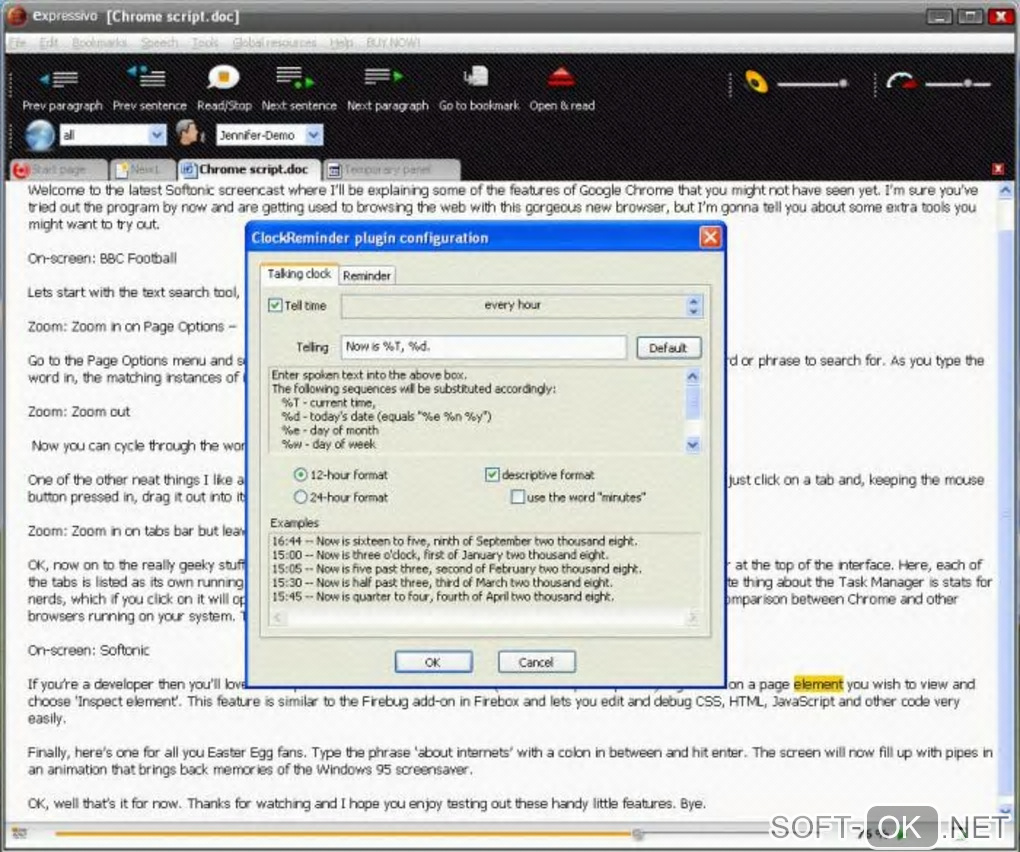Image resolution: width=1020 pixels, height=852 pixels.
Task: Click the Telling text input field
Action: point(483,347)
